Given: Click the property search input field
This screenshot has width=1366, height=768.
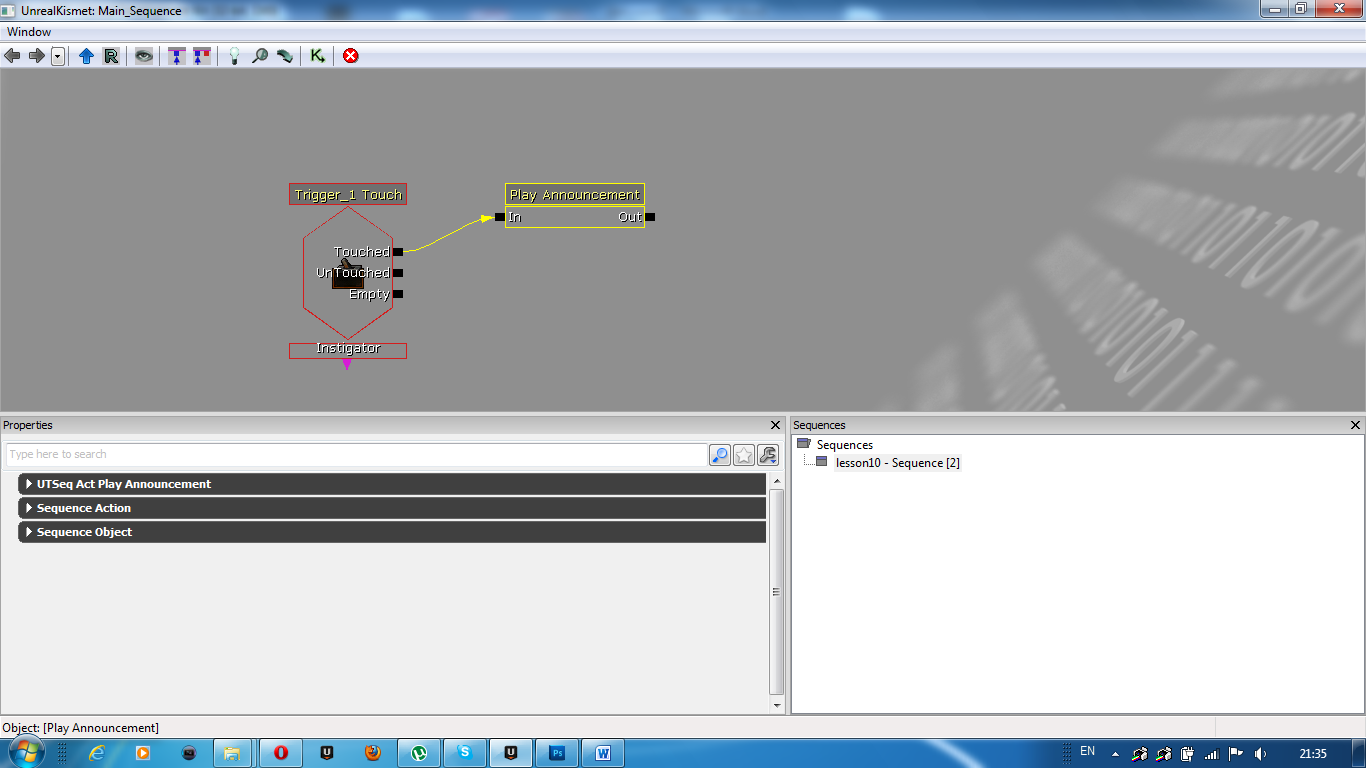Looking at the screenshot, I should [356, 454].
